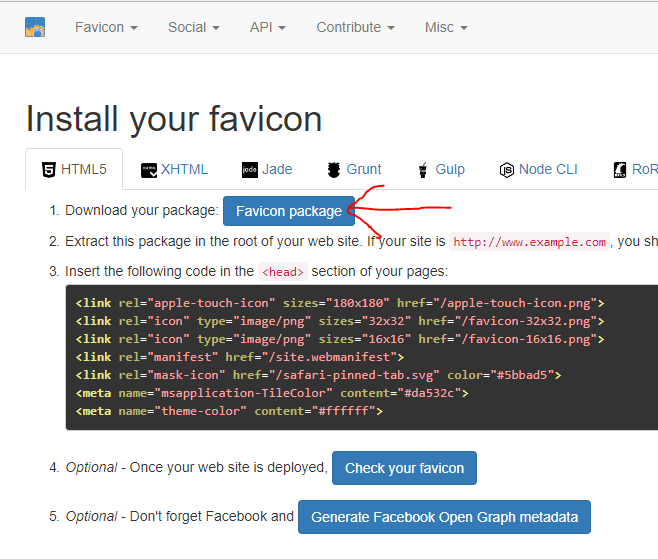The height and width of the screenshot is (559, 658).
Task: Download the Favicon package
Action: (x=289, y=211)
